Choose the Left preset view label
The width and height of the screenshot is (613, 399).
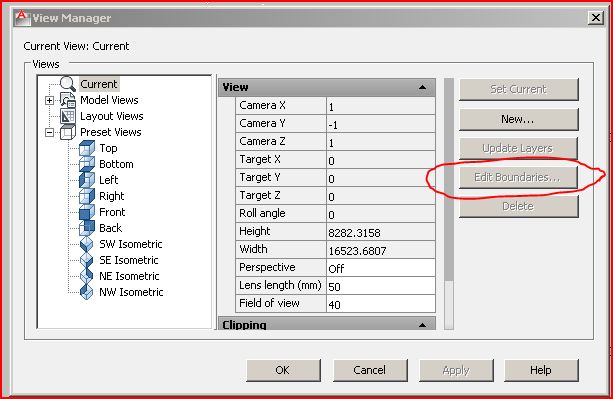(x=108, y=180)
